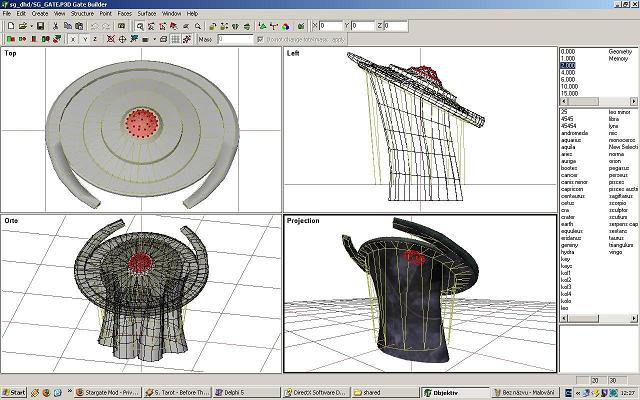Click left scroll arrow of LOD list
Image resolution: width=640 pixels, height=400 pixels.
564,101
